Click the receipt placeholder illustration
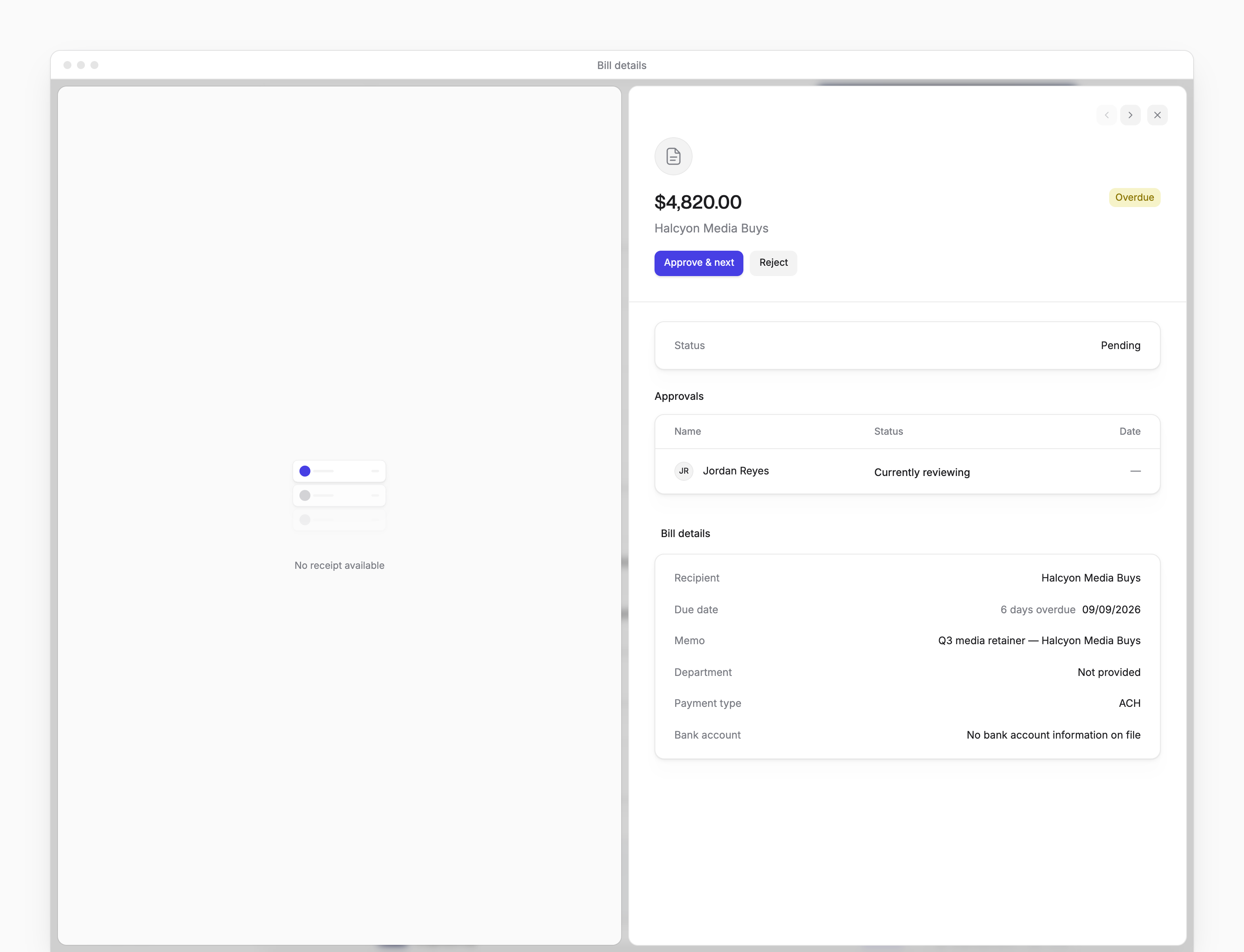This screenshot has width=1244, height=952. click(x=340, y=495)
